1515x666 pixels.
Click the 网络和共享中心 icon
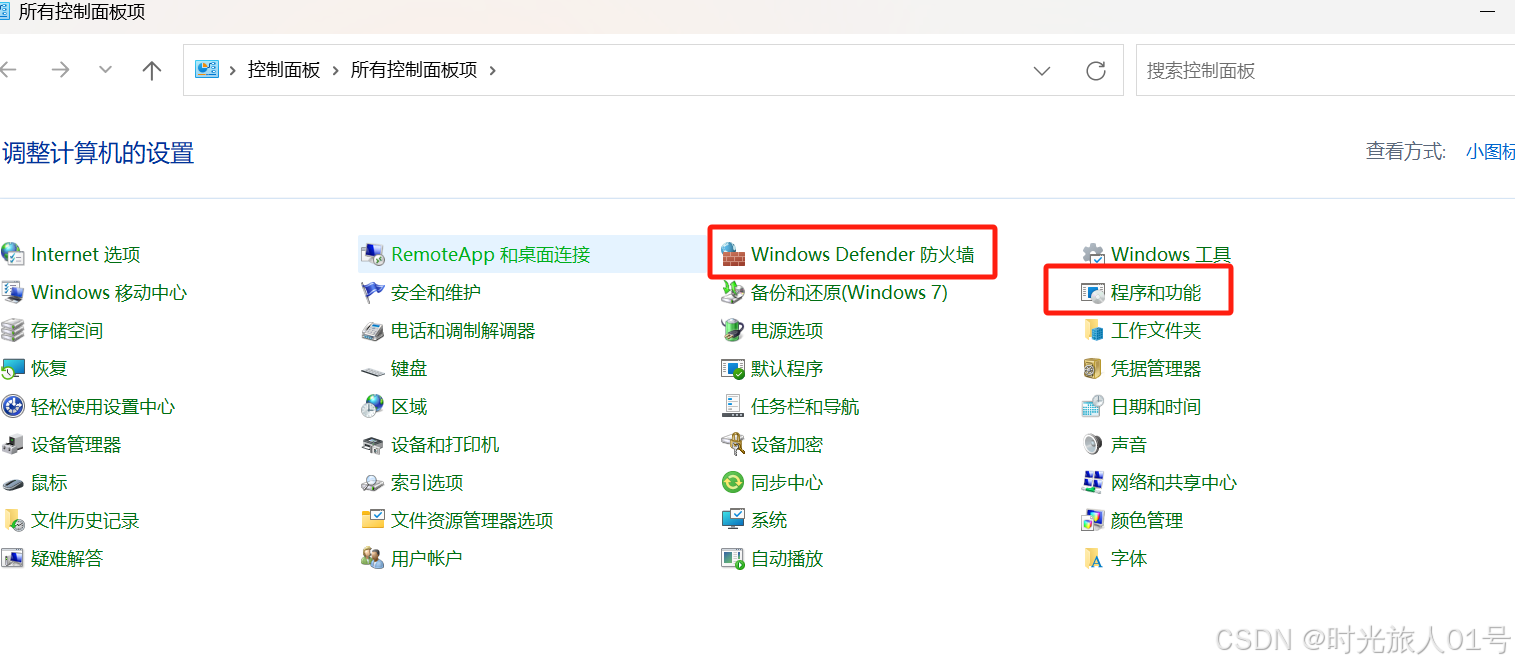pyautogui.click(x=1094, y=482)
